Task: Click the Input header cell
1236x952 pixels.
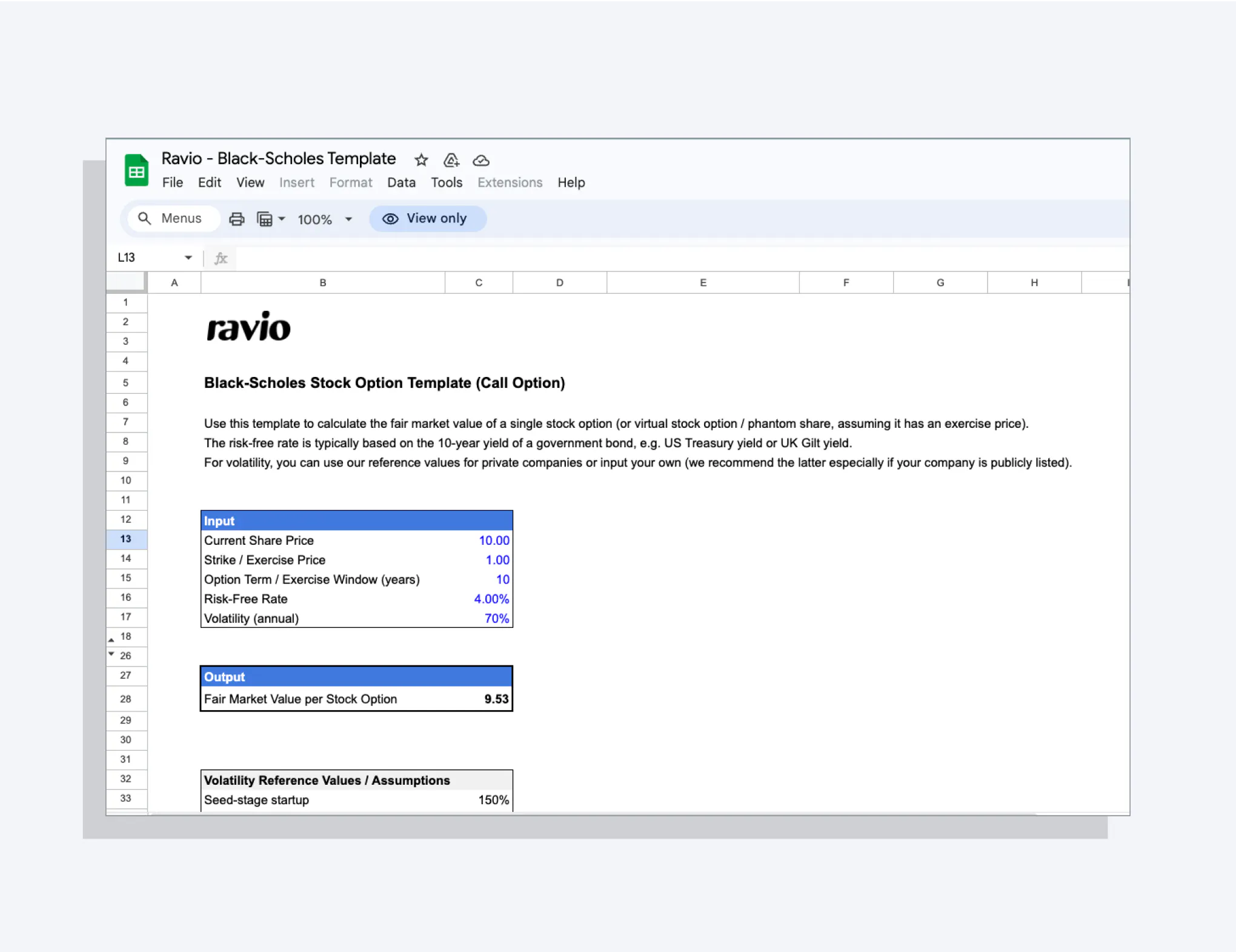Action: point(357,521)
